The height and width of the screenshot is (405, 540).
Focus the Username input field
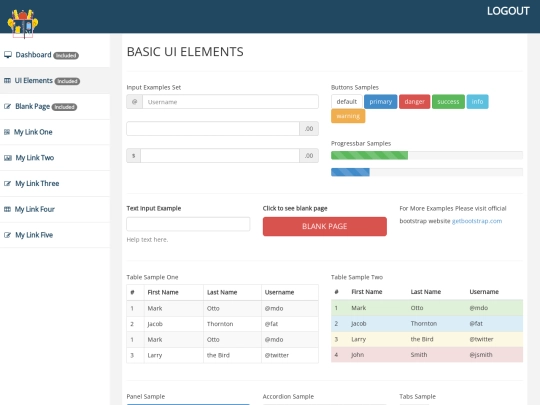230,102
